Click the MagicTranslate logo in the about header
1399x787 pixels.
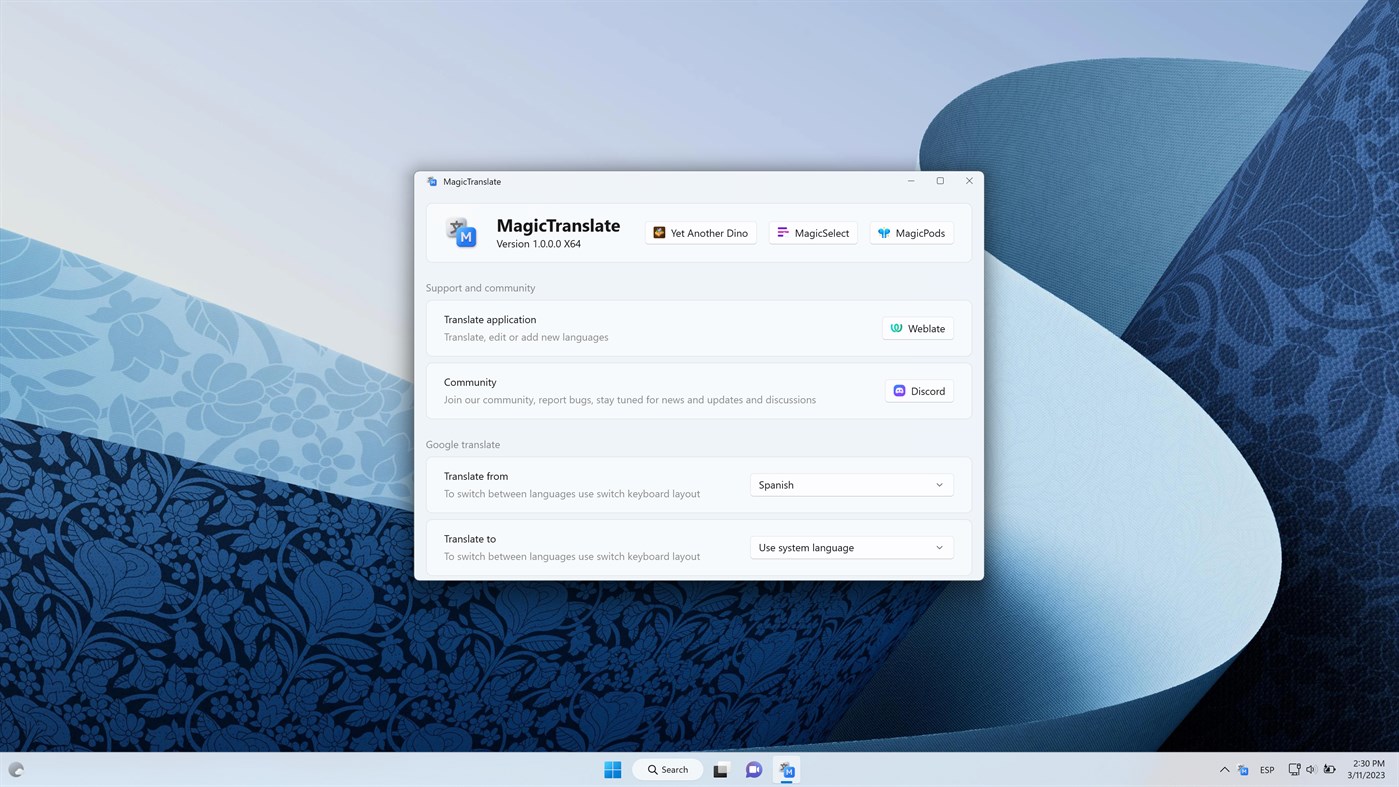461,232
